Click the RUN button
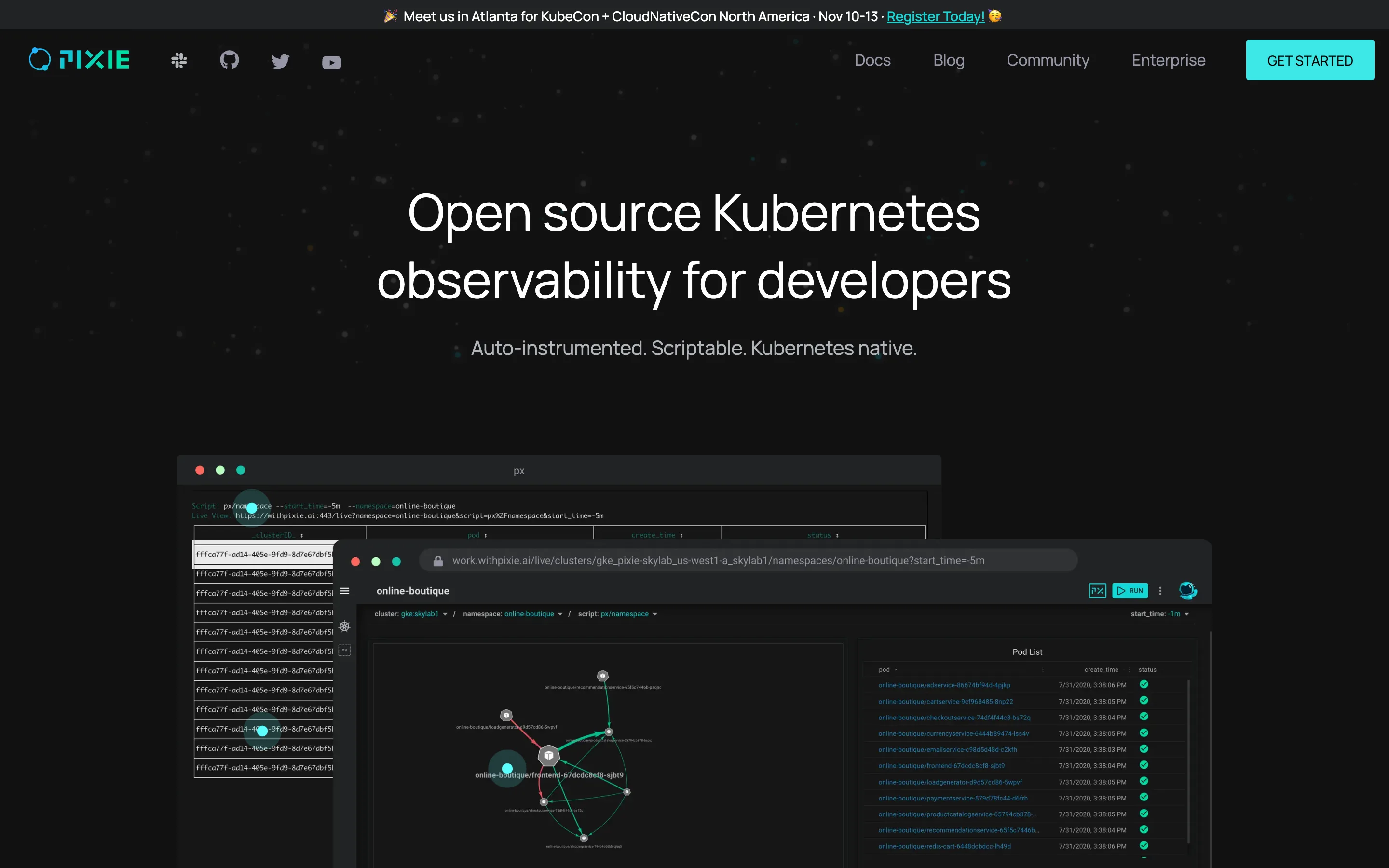Screen dimensions: 1389x868 click(x=1130, y=591)
